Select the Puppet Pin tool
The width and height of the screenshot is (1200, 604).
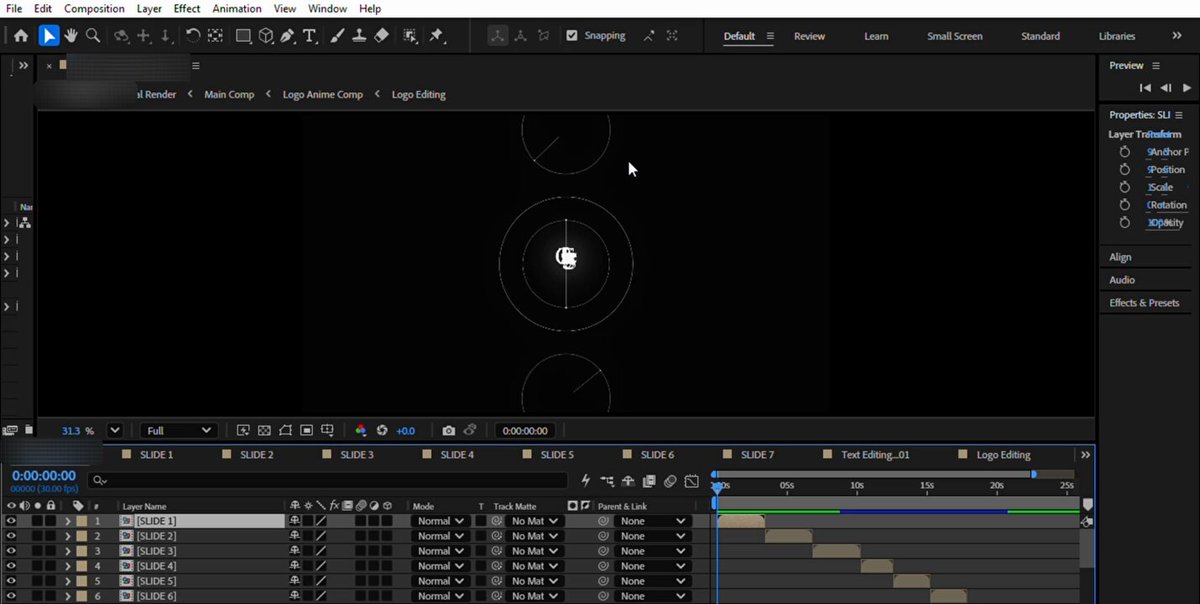[x=436, y=36]
